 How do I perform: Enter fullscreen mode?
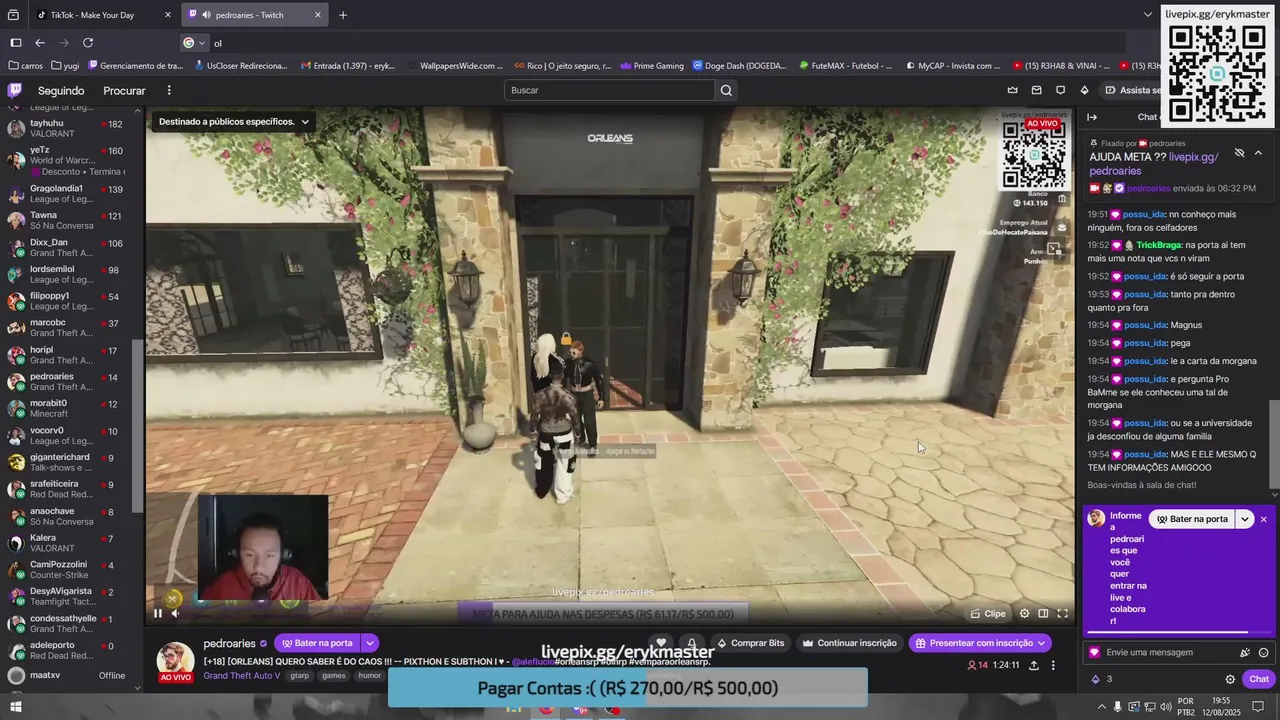[1062, 613]
